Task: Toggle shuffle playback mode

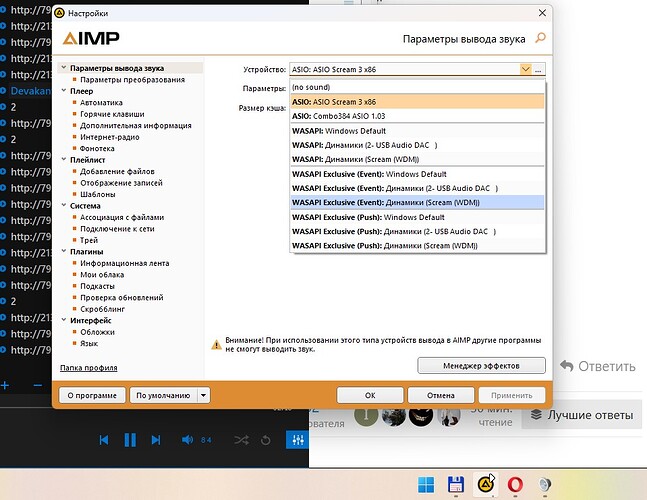Action: [x=241, y=440]
